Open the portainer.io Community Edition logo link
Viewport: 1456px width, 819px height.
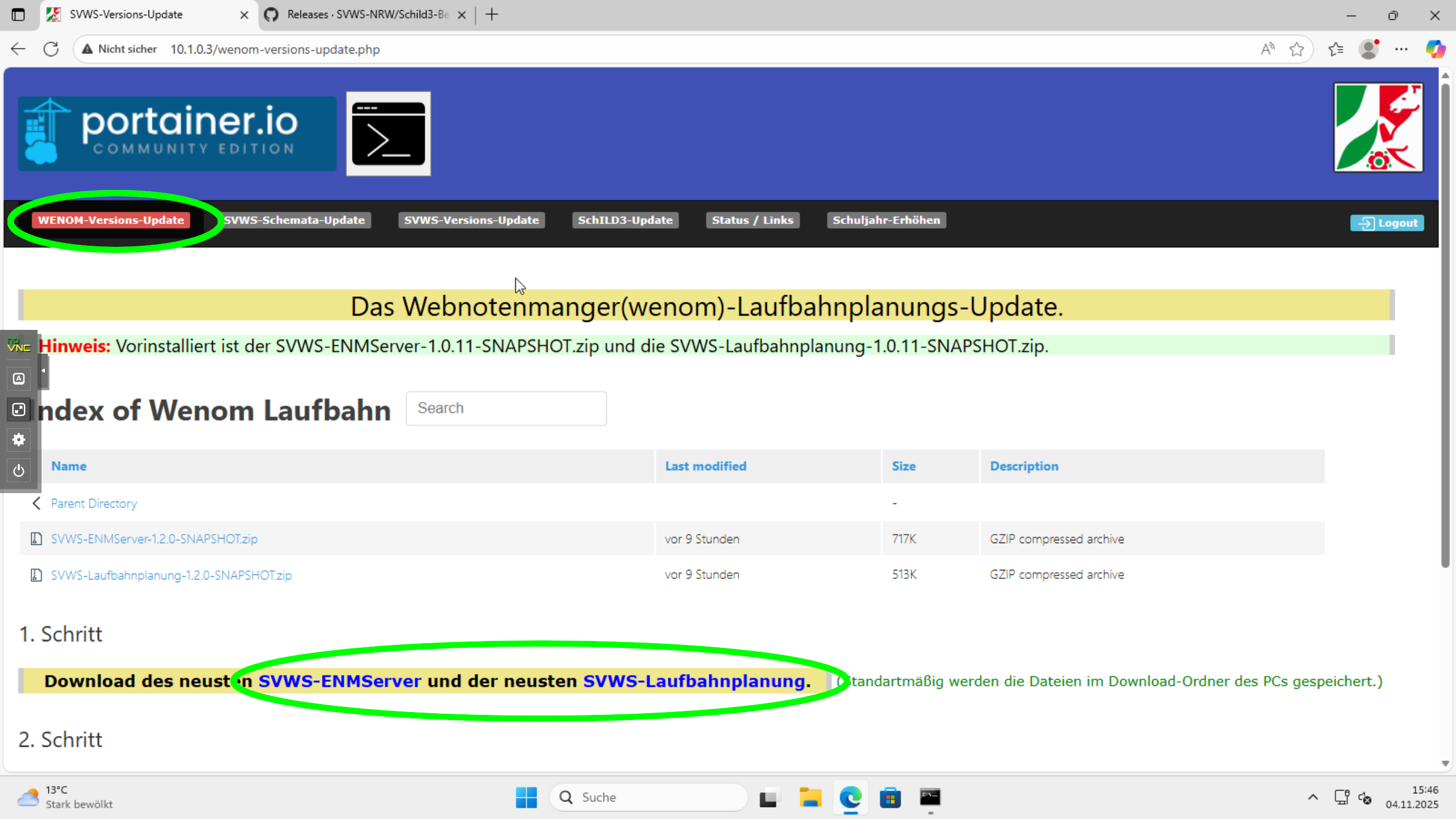pyautogui.click(x=177, y=134)
